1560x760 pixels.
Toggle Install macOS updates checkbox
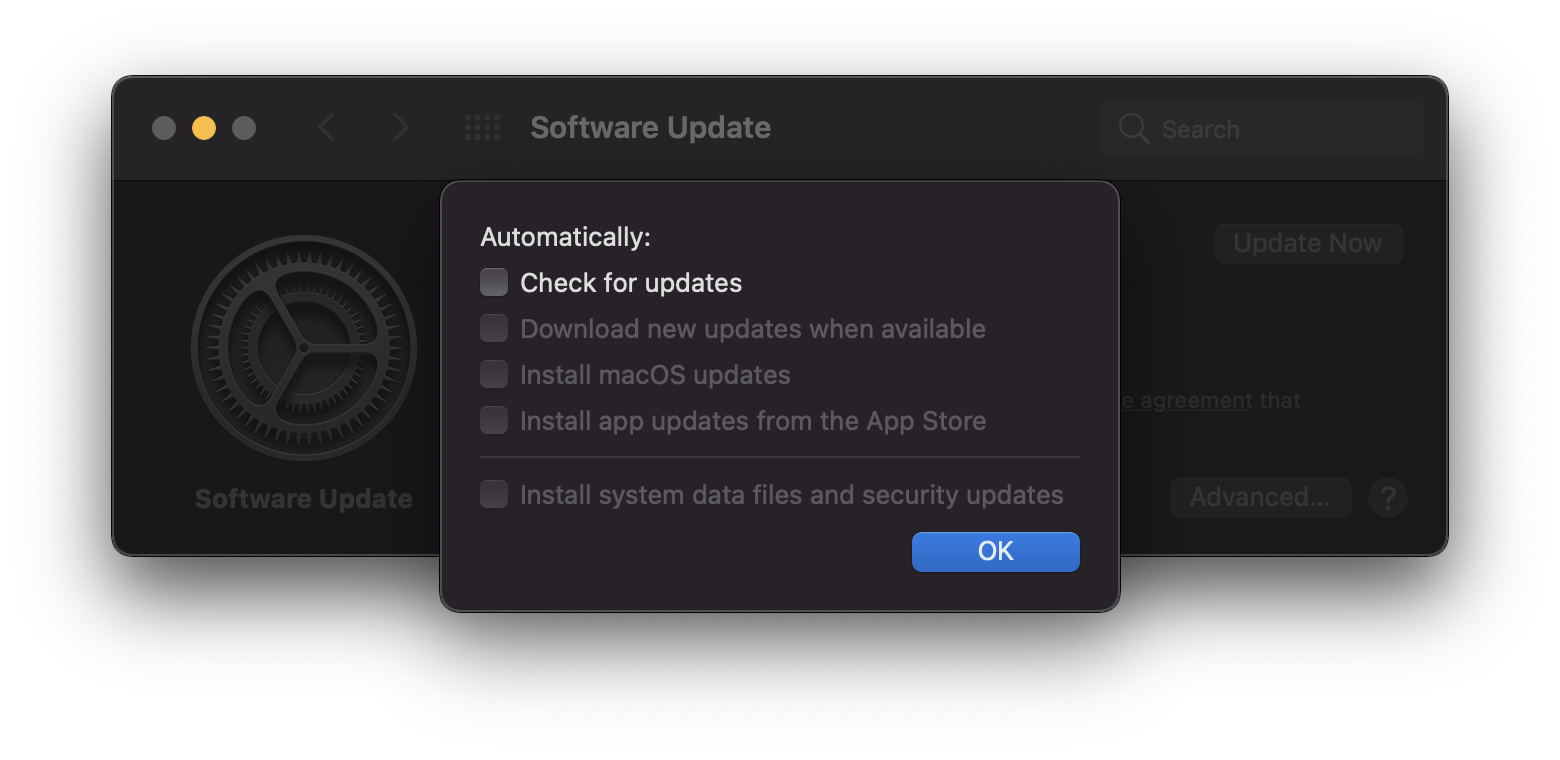[494, 375]
